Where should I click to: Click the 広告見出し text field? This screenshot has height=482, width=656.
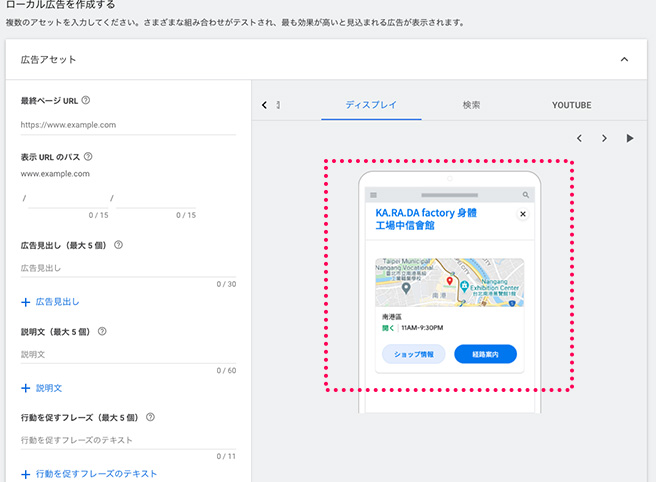(128, 268)
